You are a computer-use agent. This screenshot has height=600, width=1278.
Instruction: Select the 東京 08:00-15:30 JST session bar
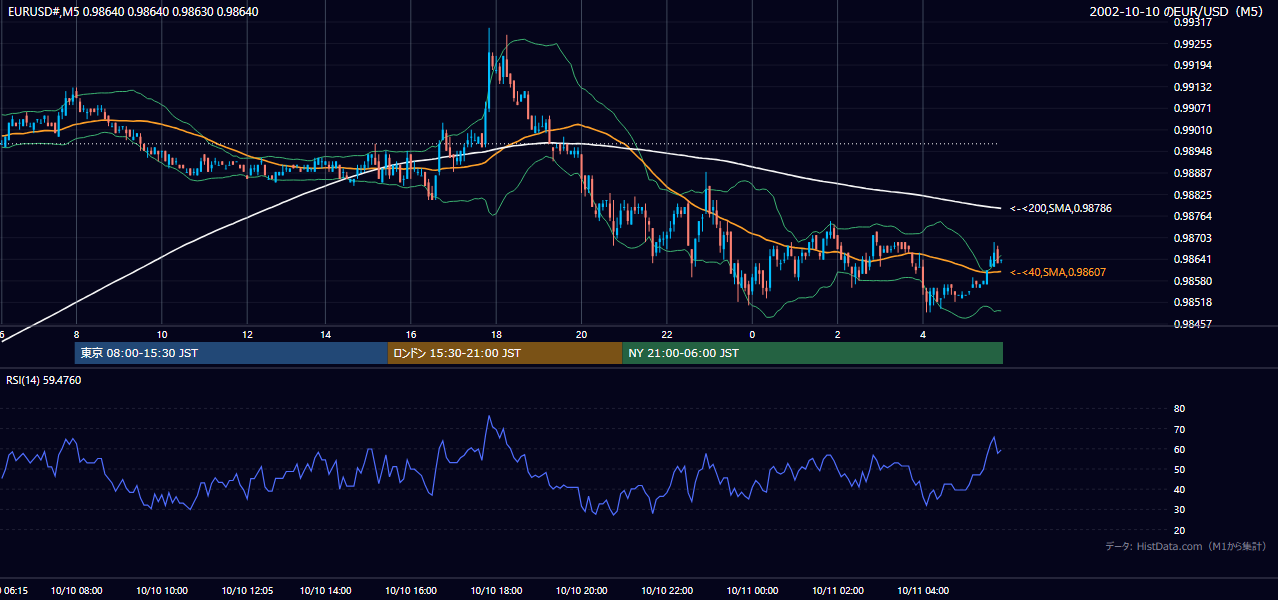(231, 353)
